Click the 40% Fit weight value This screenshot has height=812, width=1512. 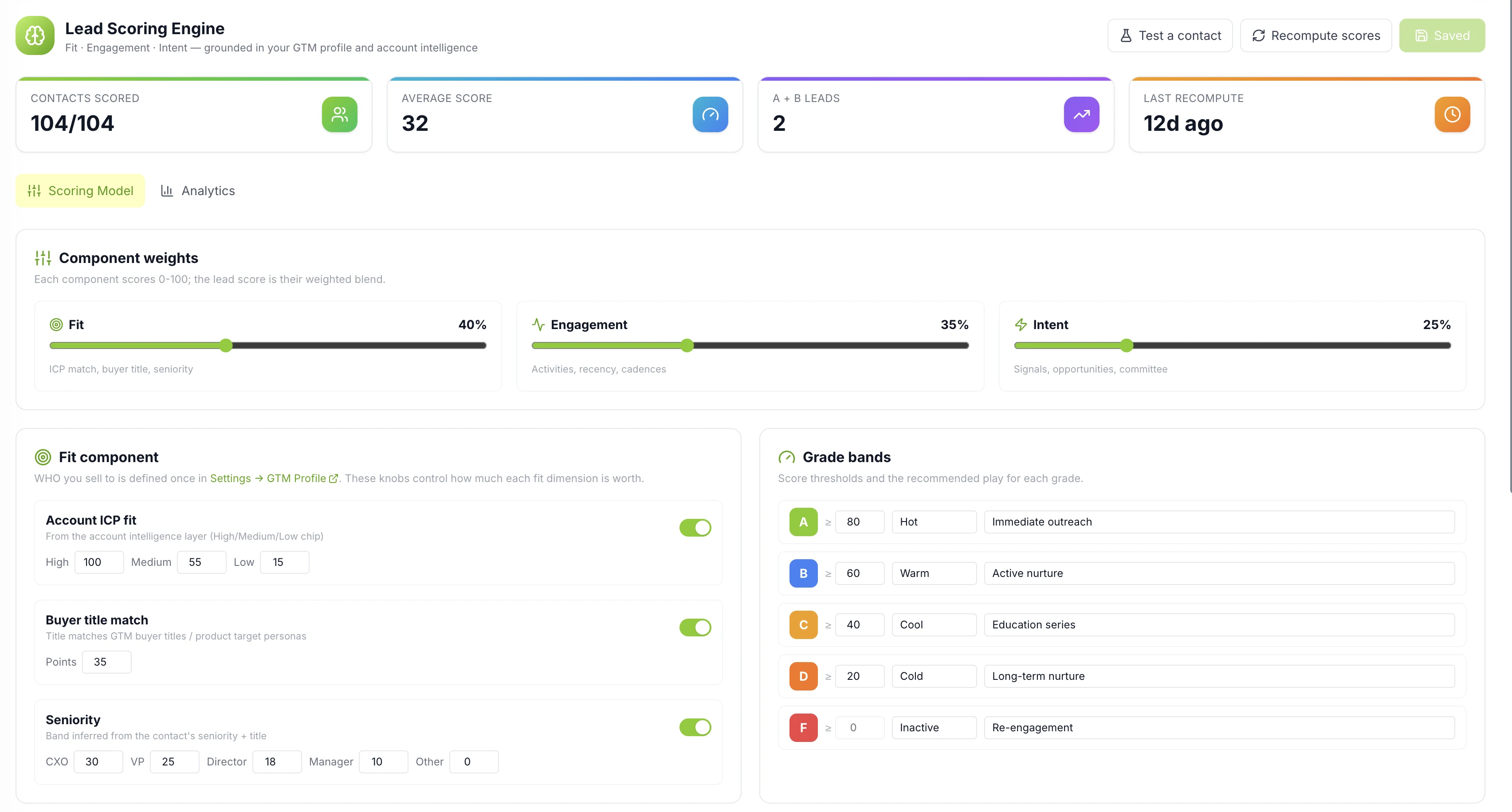(472, 325)
